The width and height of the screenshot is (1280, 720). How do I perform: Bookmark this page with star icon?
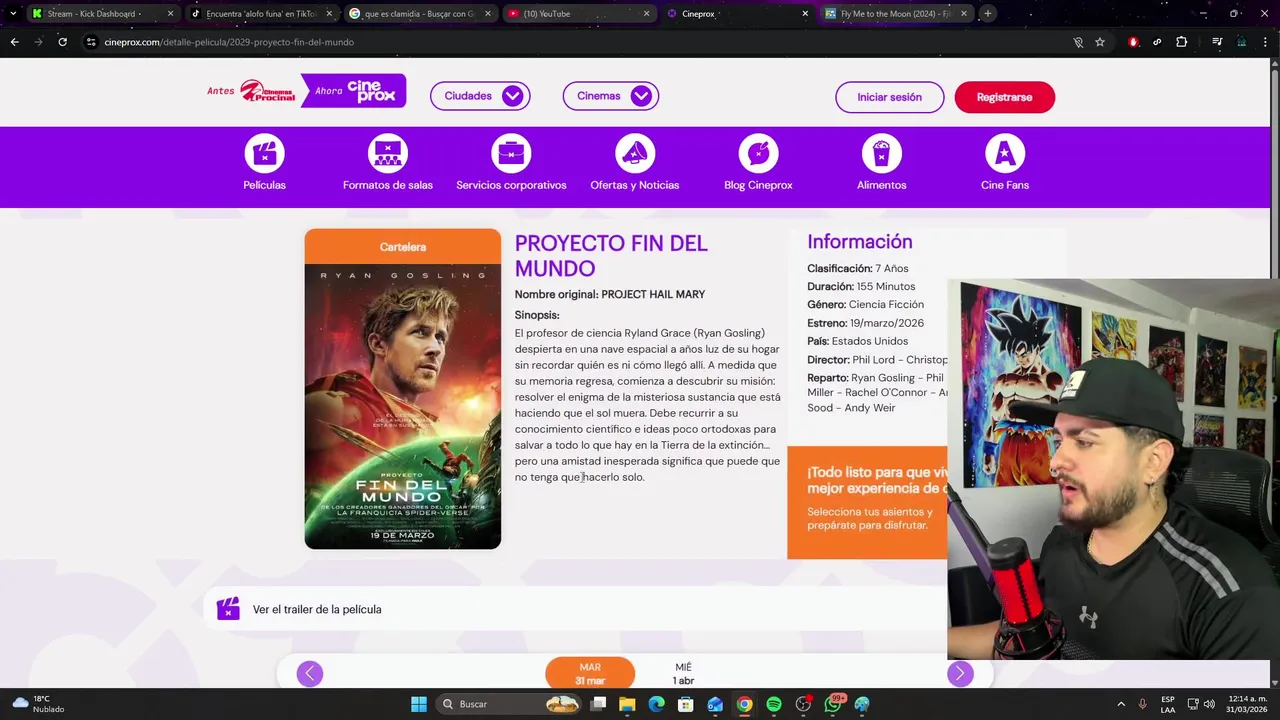1100,42
